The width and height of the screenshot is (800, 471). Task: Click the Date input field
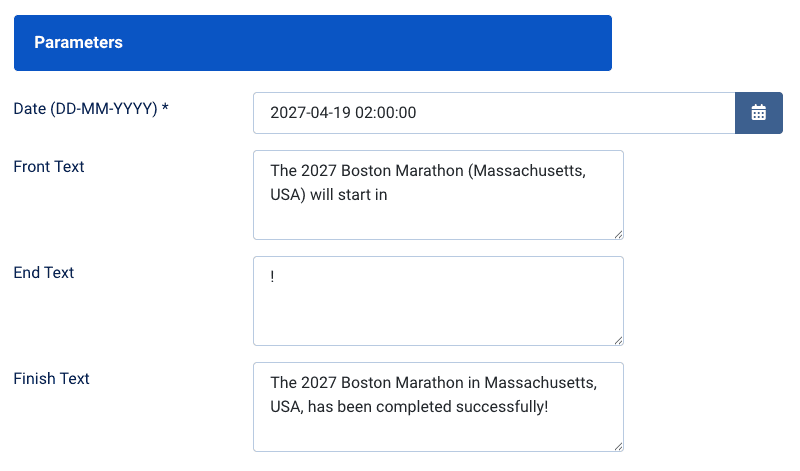point(494,113)
